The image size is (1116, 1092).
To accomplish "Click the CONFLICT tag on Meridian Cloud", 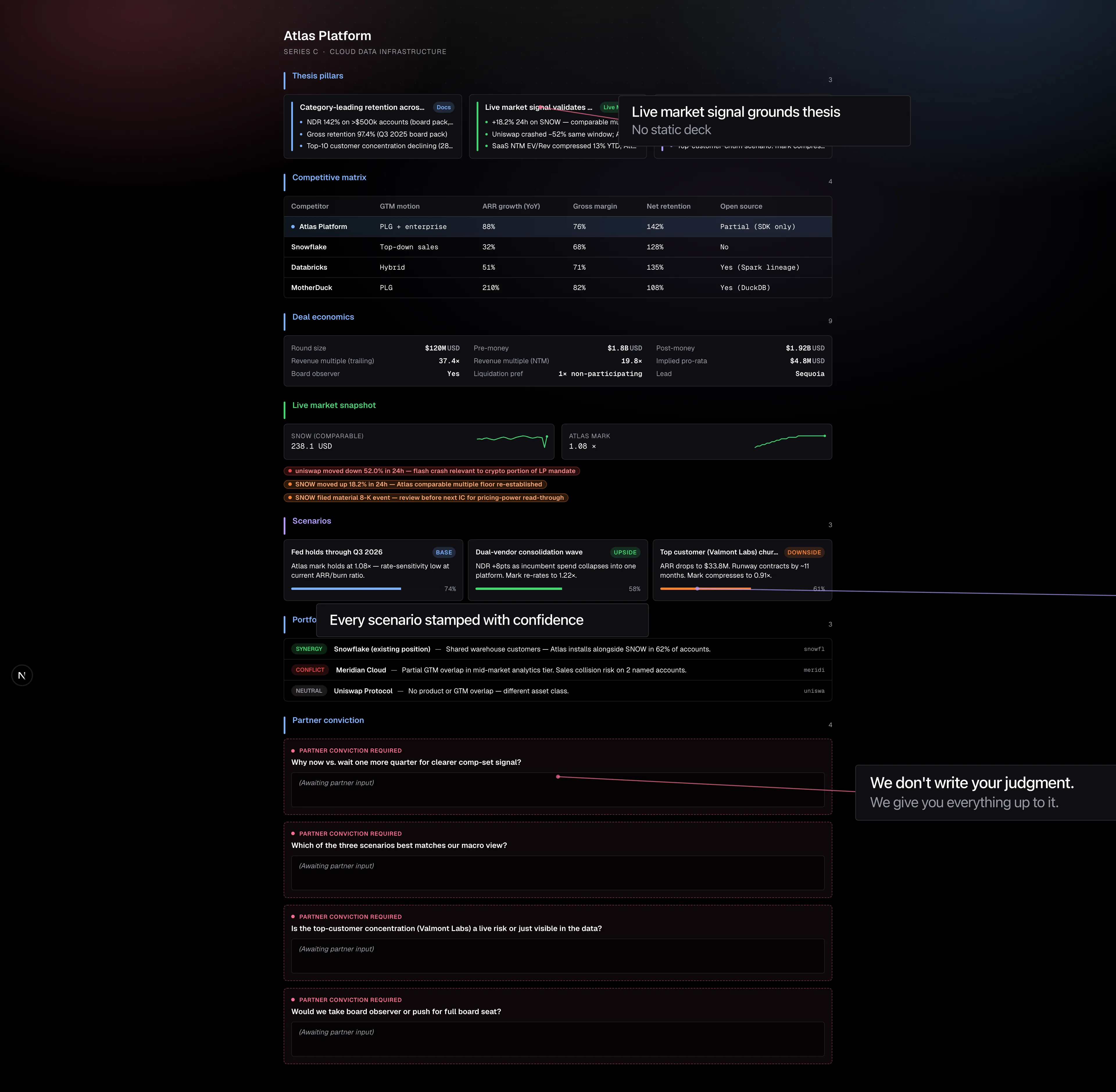I will tap(310, 670).
